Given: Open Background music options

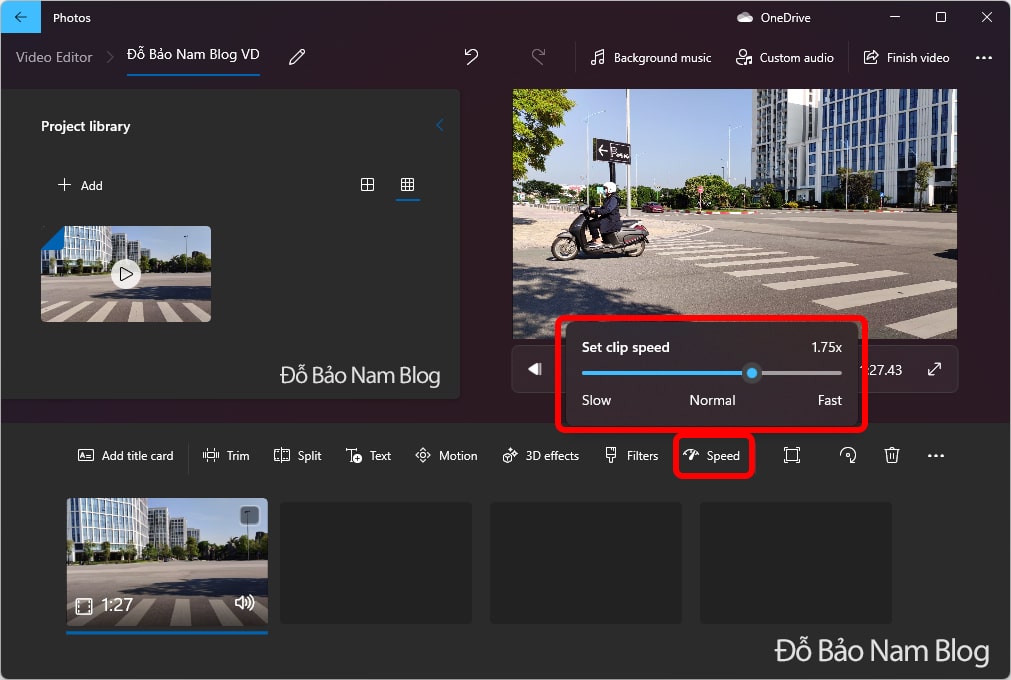Looking at the screenshot, I should (651, 57).
